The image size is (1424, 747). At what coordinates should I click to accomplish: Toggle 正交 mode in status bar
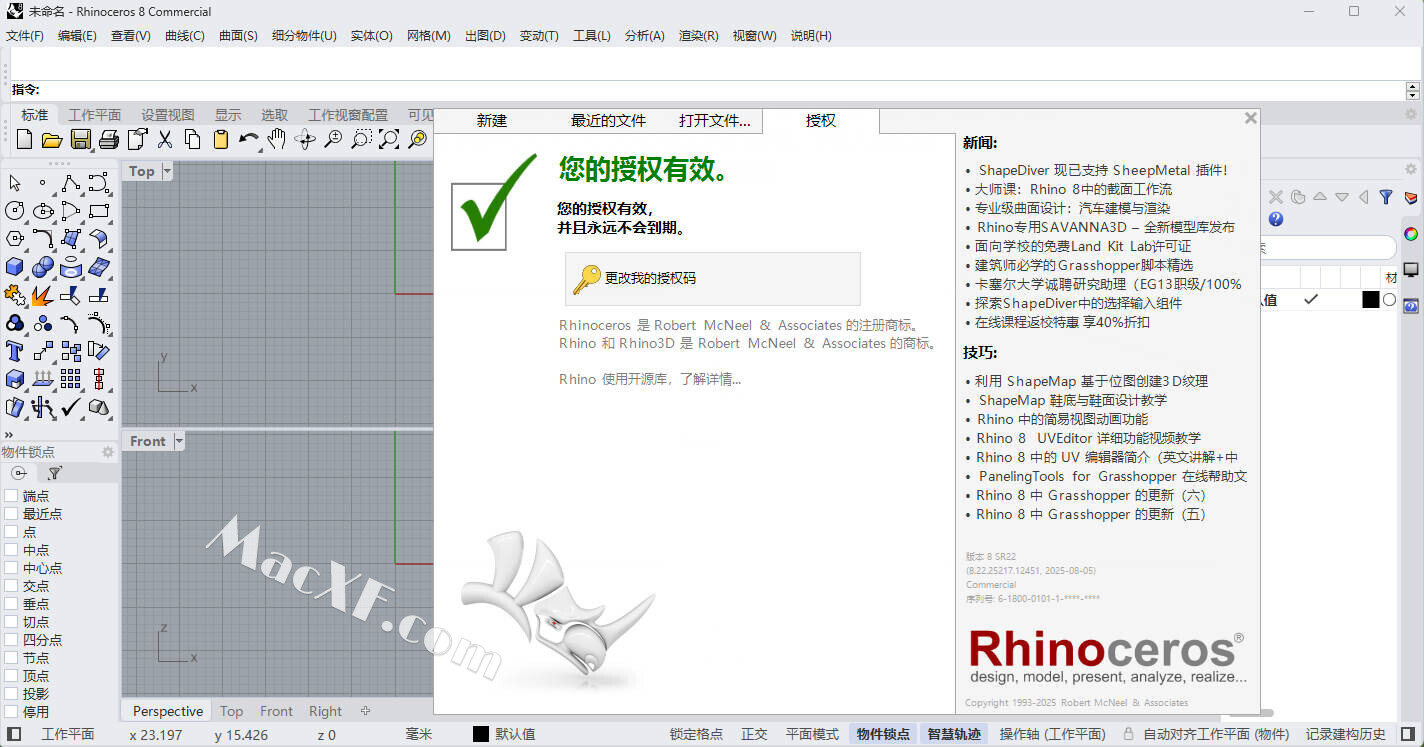pos(754,734)
